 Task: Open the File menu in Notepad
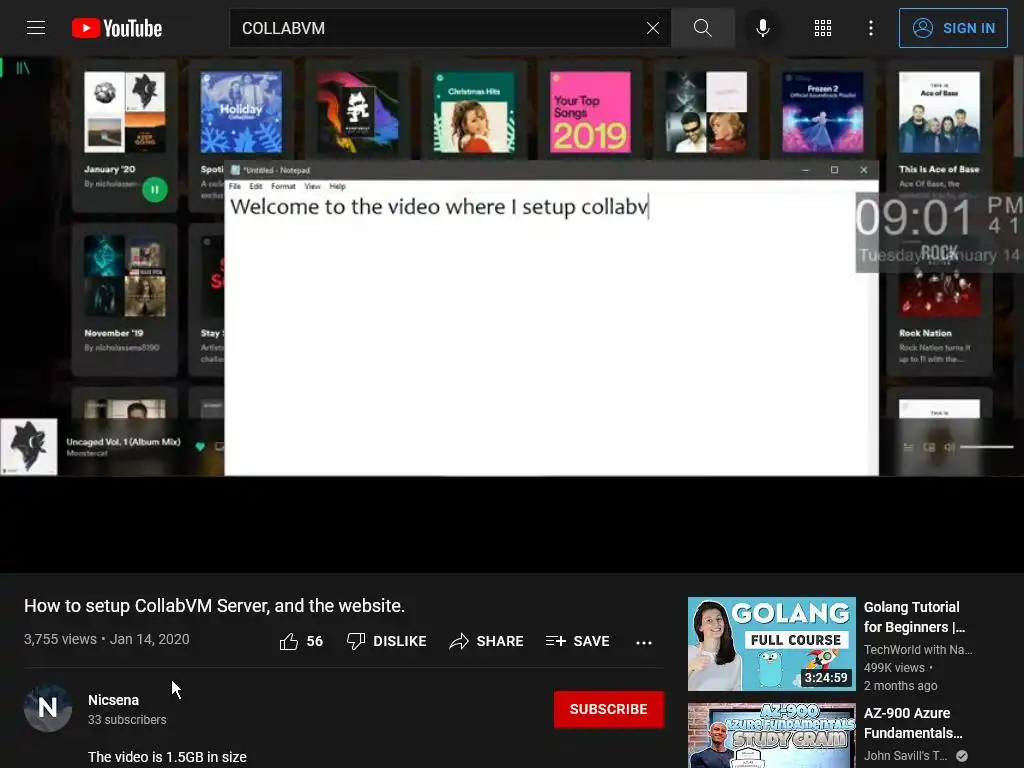(x=234, y=187)
